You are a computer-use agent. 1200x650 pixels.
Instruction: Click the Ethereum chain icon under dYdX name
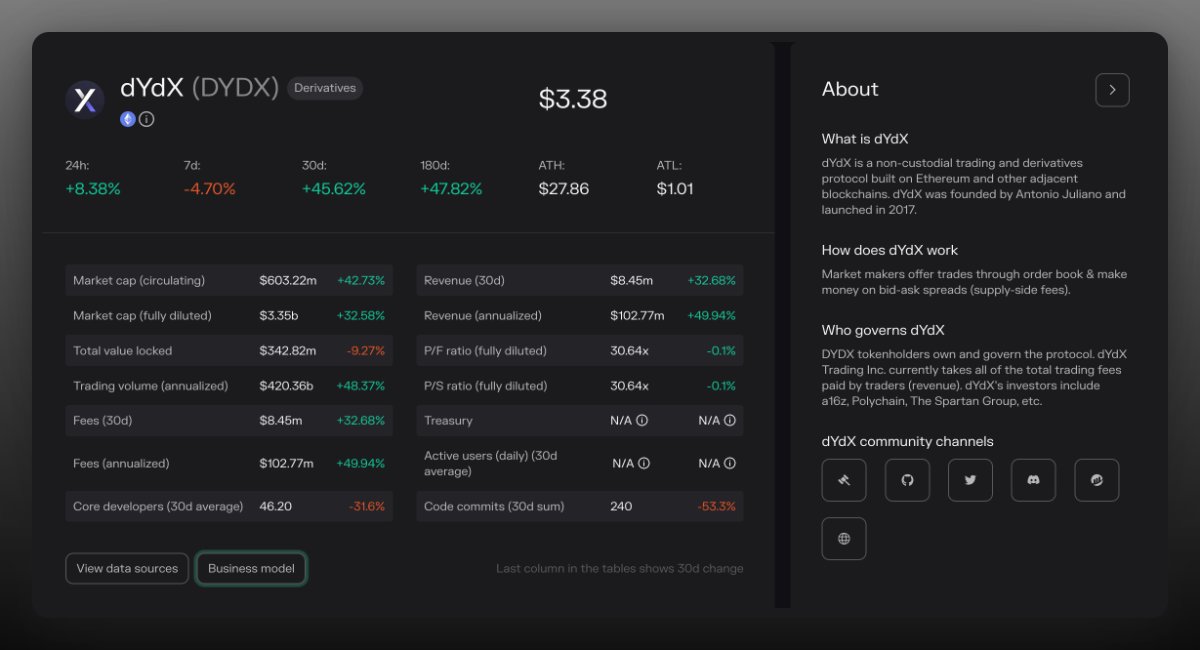(128, 119)
